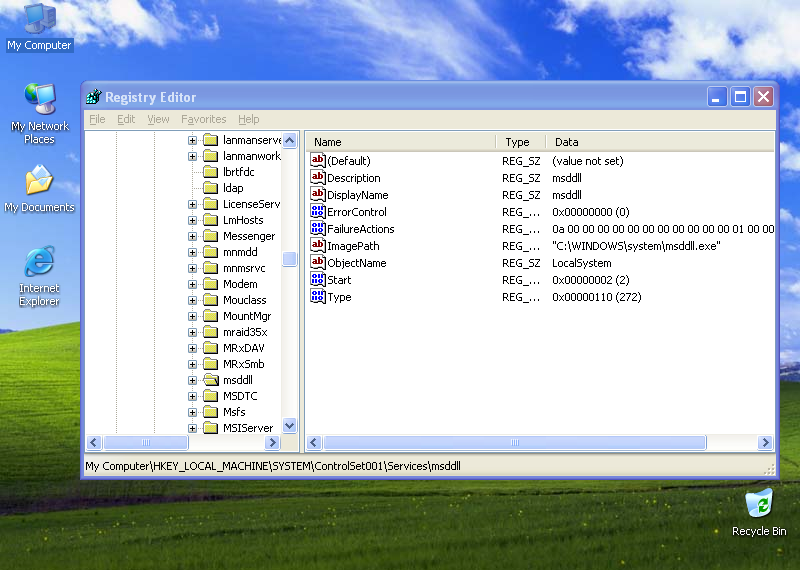Click the My Documents desktop icon
The height and width of the screenshot is (570, 800).
[39, 180]
